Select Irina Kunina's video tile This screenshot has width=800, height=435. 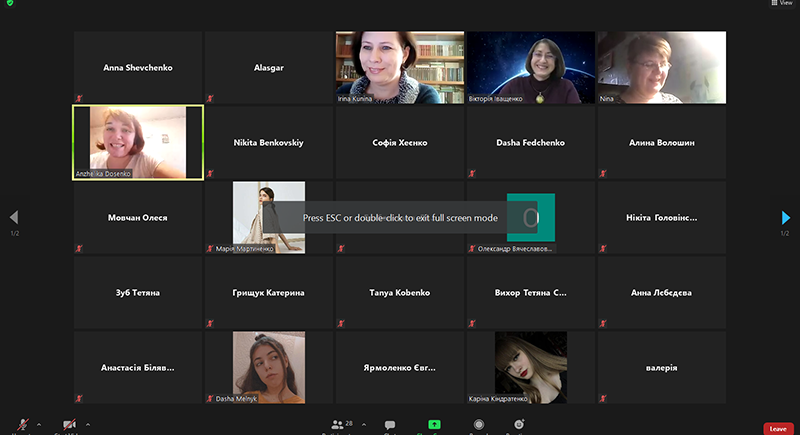pyautogui.click(x=400, y=67)
